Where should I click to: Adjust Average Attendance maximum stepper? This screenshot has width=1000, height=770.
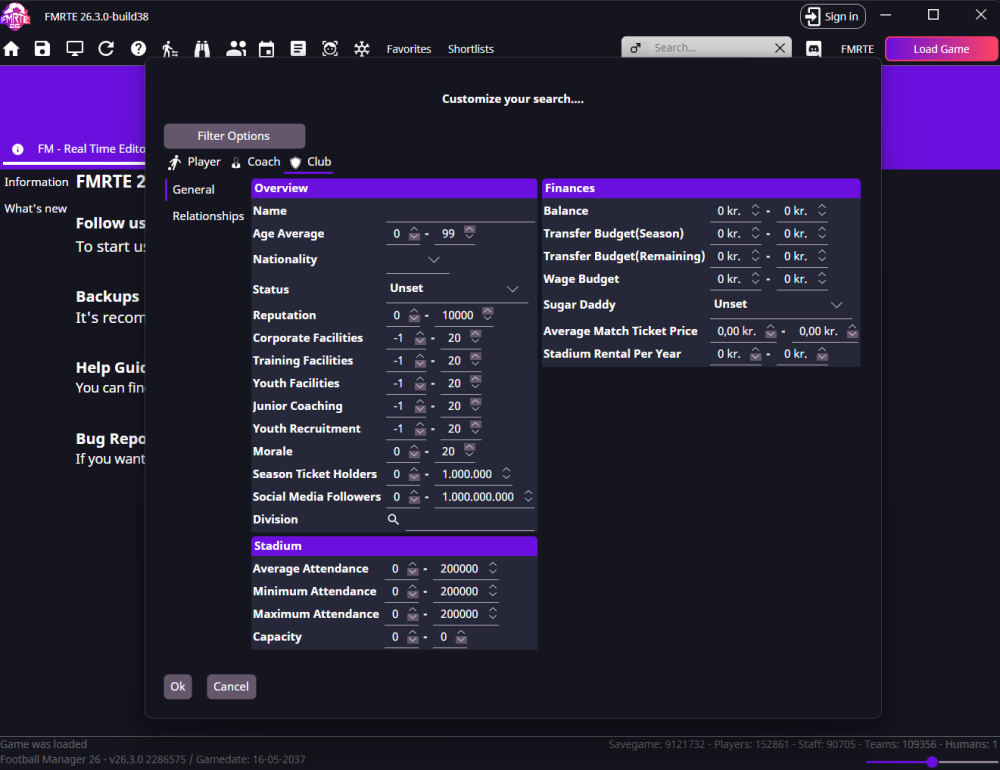[x=493, y=568]
